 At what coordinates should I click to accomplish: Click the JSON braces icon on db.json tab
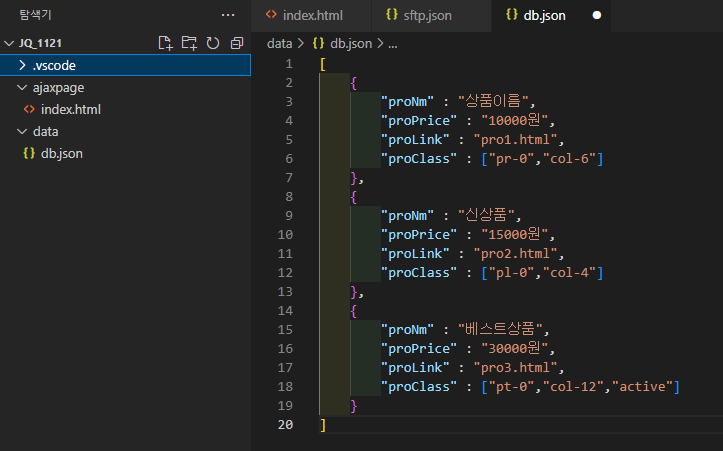(x=511, y=15)
